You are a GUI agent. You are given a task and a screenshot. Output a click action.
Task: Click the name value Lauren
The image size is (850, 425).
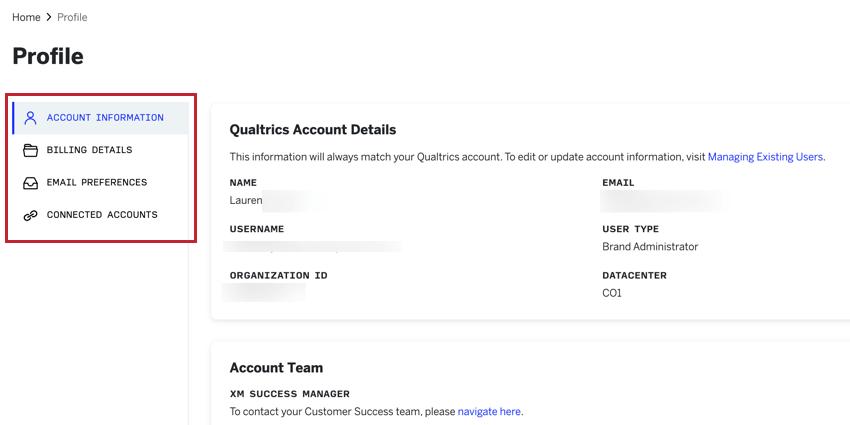(x=246, y=200)
